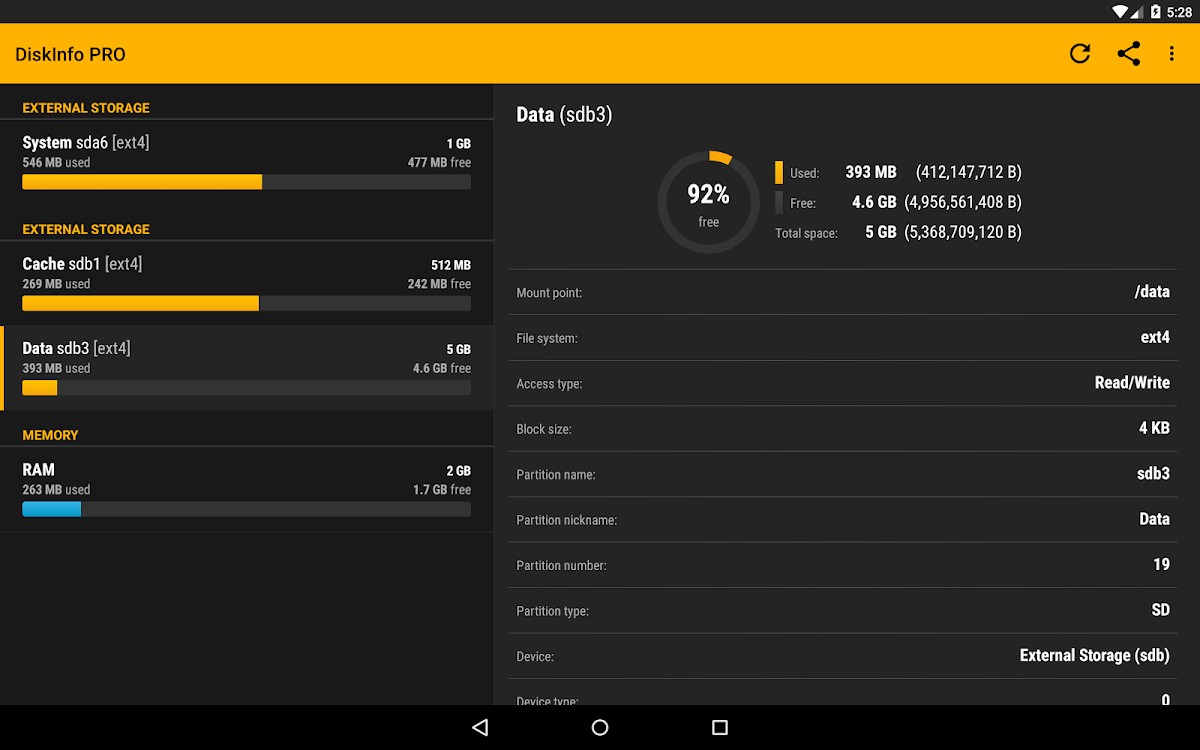Tap the Partition nickname row
This screenshot has height=750, width=1200.
click(843, 519)
